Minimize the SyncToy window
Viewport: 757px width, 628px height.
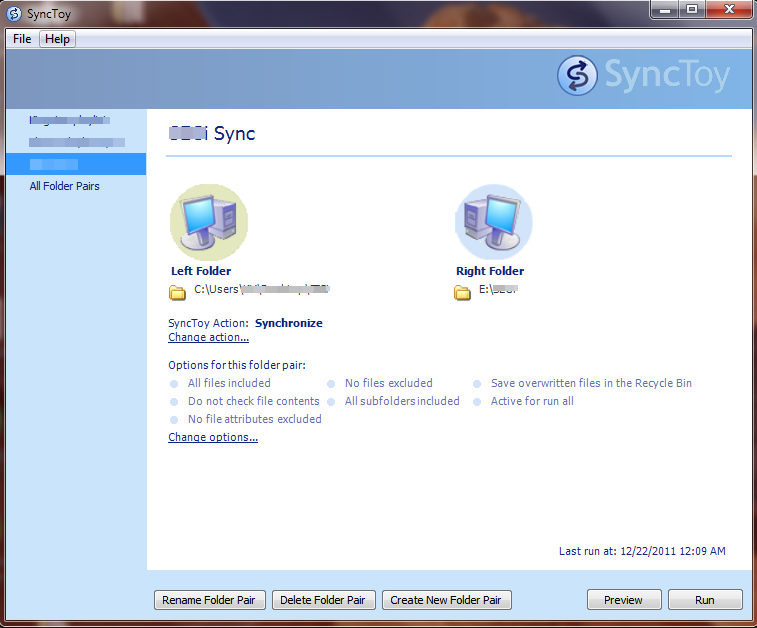click(x=665, y=9)
